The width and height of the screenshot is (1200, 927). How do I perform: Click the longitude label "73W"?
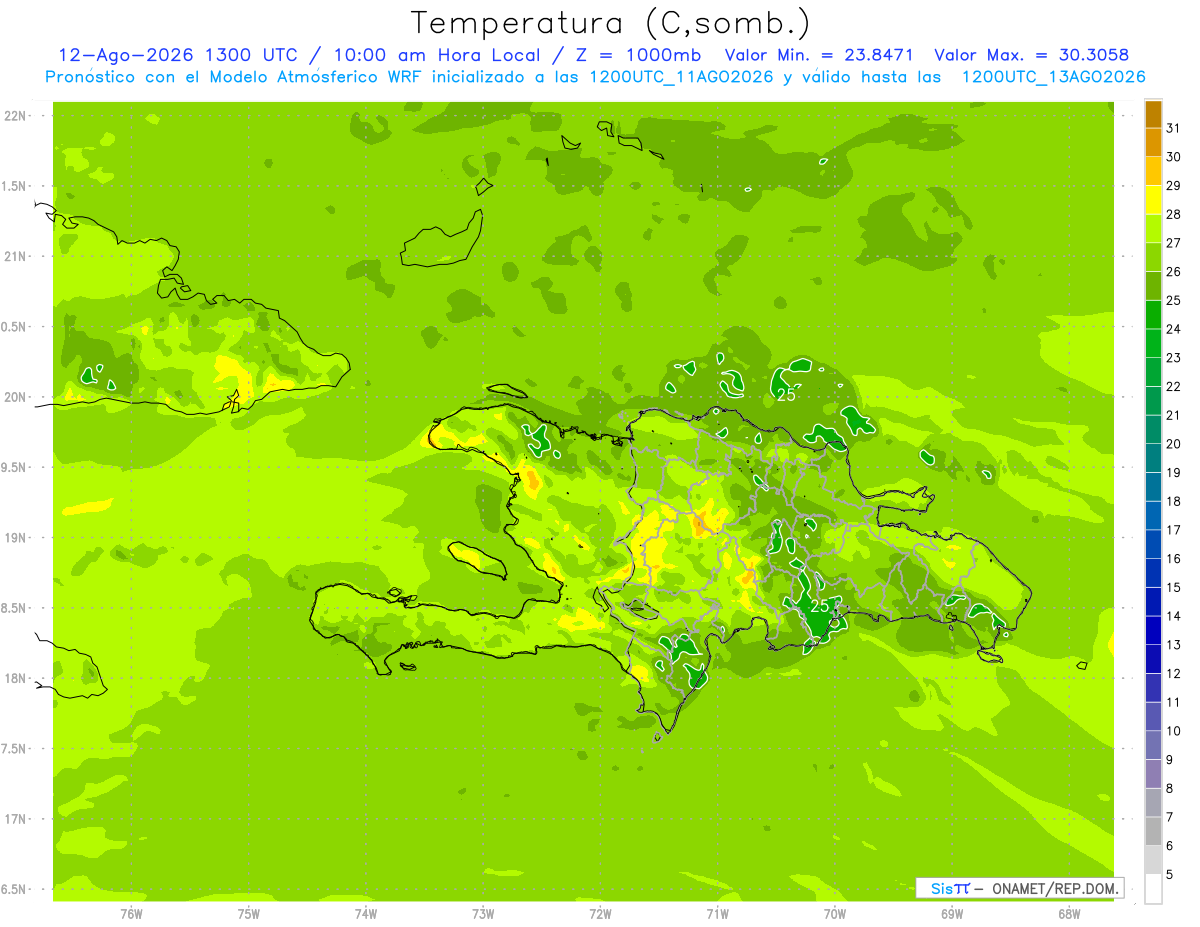[483, 913]
